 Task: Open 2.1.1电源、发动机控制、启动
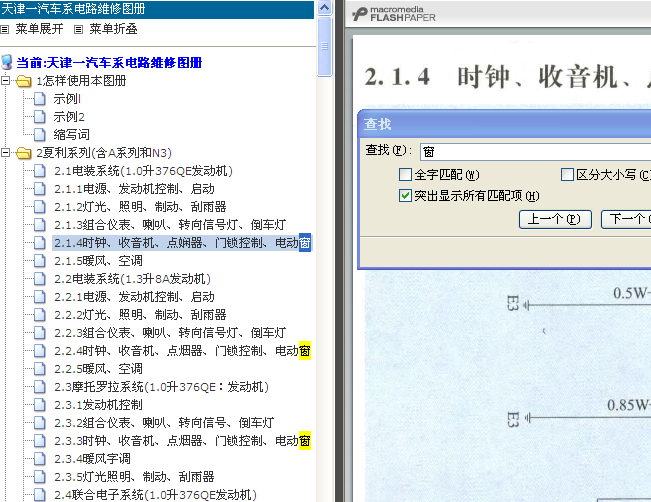(x=134, y=189)
